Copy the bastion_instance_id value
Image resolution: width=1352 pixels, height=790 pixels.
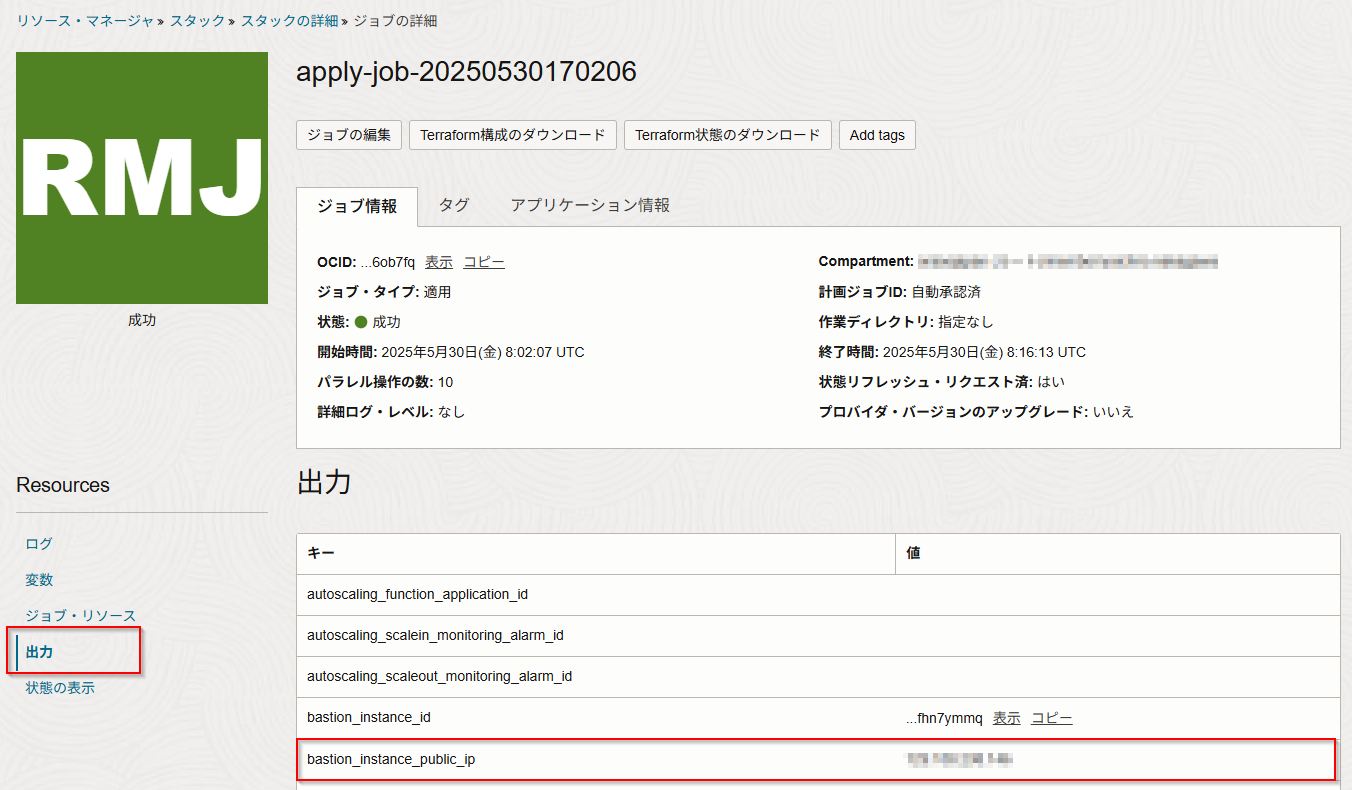click(1051, 718)
